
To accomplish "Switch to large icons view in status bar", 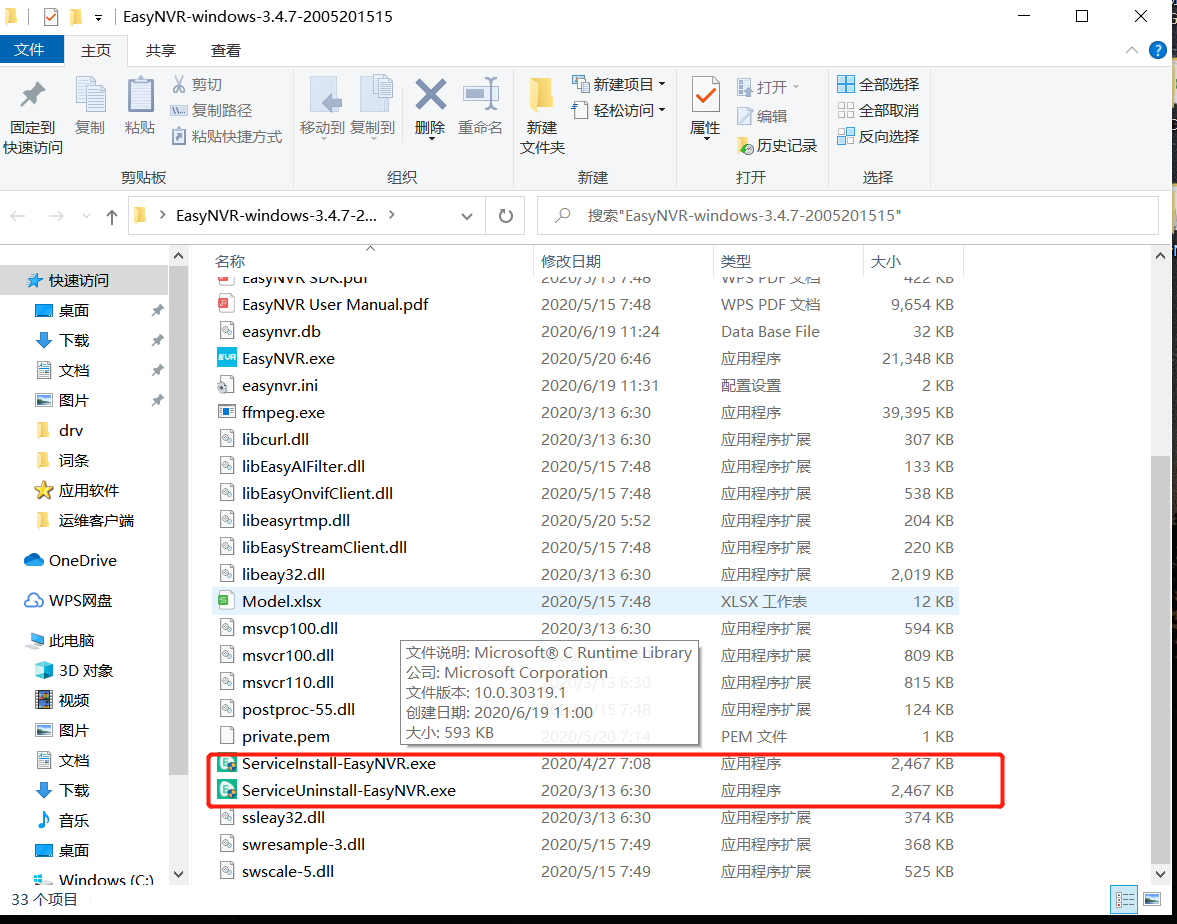I will click(x=1151, y=899).
